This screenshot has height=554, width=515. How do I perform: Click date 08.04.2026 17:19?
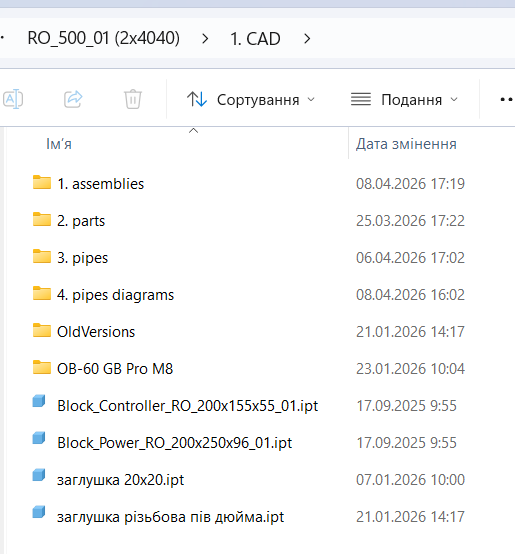410,184
